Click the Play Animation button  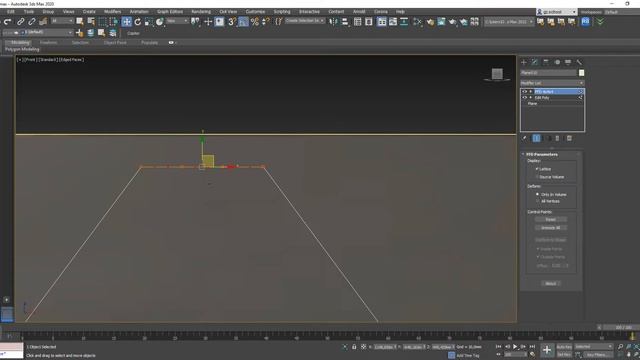(x=515, y=347)
